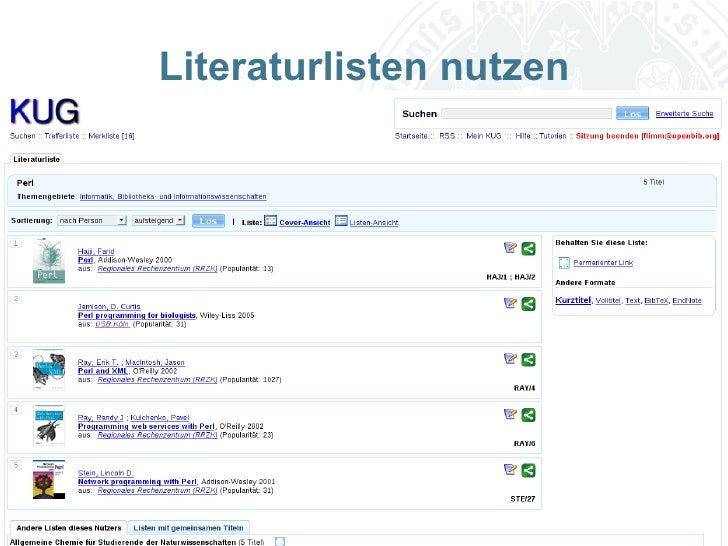This screenshot has width=728, height=546.
Task: Click the Cover-Ansicht view icon
Action: [x=270, y=221]
